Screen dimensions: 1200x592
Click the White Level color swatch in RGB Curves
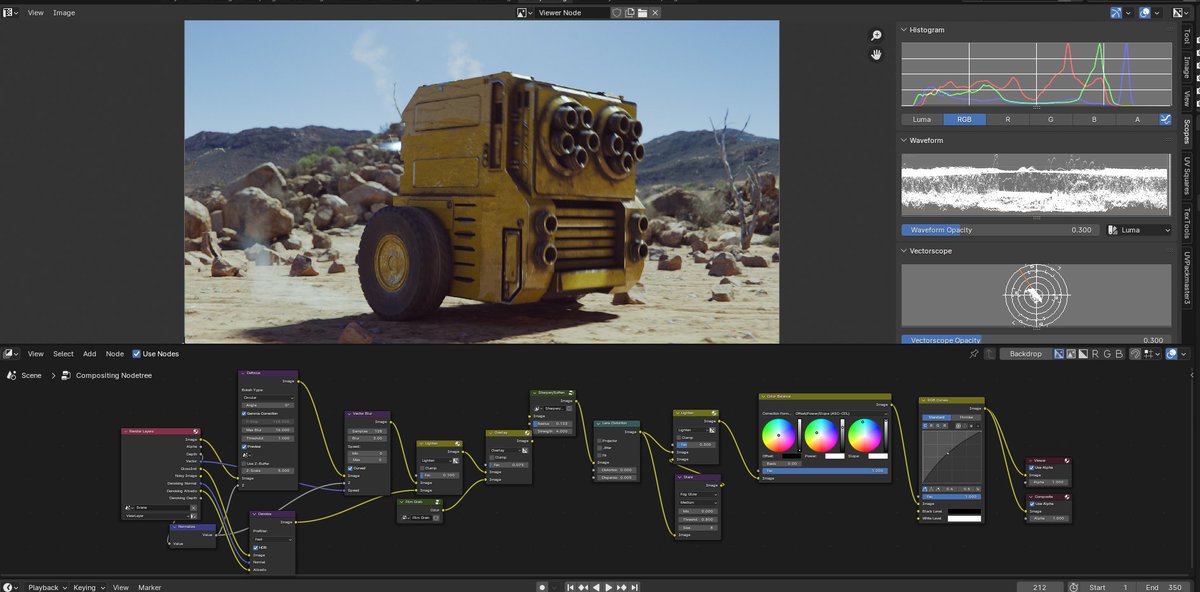[965, 516]
